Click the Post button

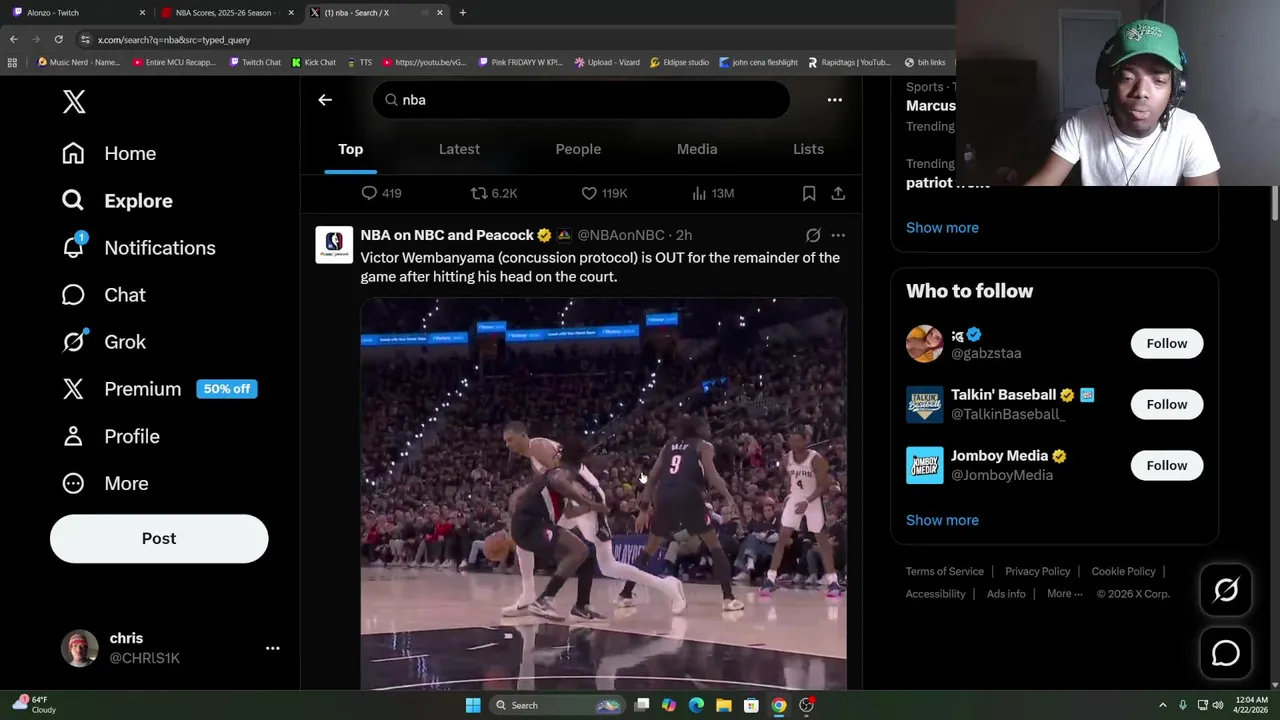[159, 538]
